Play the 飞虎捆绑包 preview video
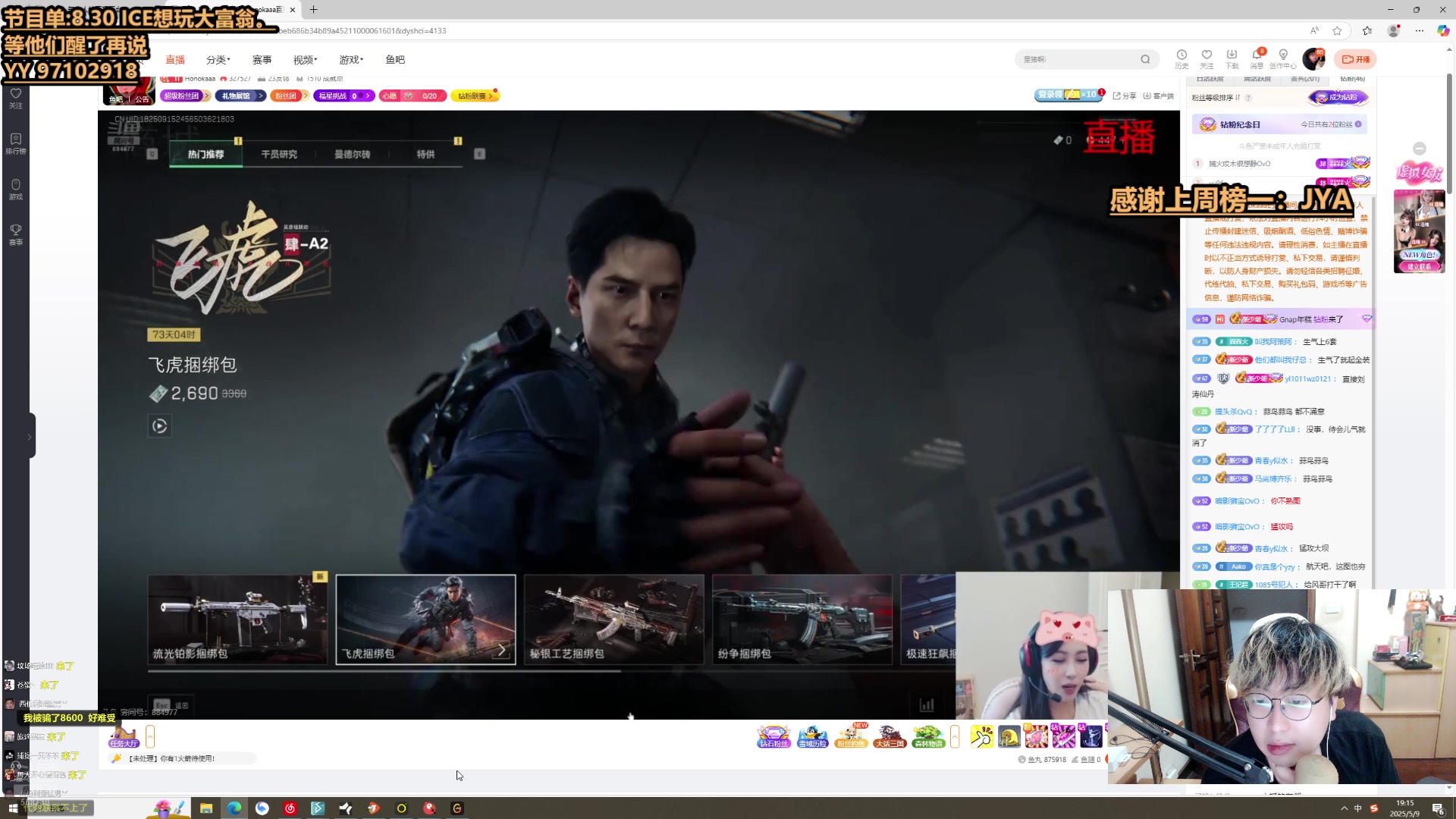1456x819 pixels. tap(159, 426)
